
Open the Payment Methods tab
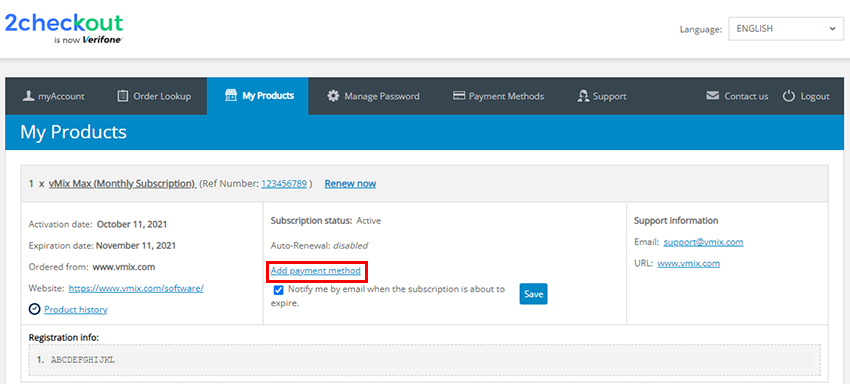coord(498,96)
